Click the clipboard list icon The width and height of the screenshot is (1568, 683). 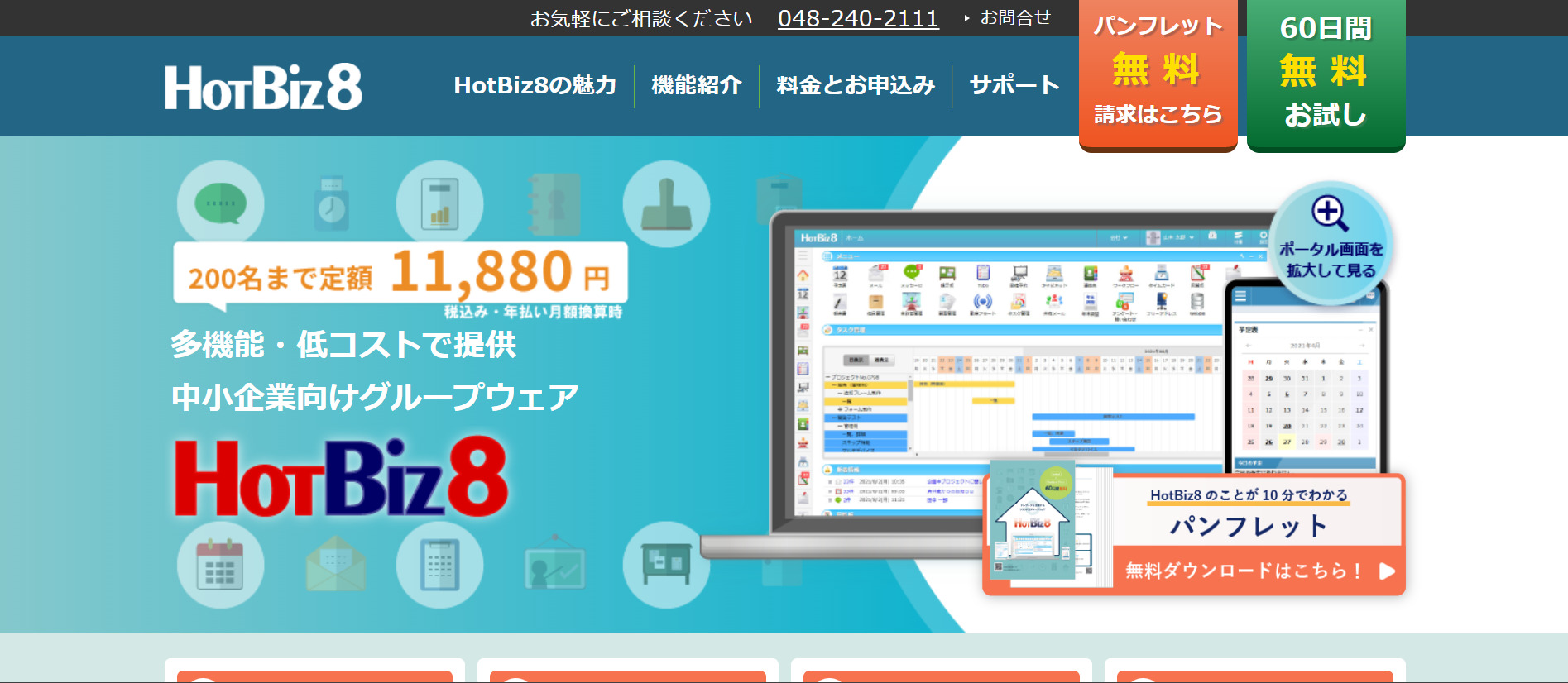pyautogui.click(x=439, y=565)
